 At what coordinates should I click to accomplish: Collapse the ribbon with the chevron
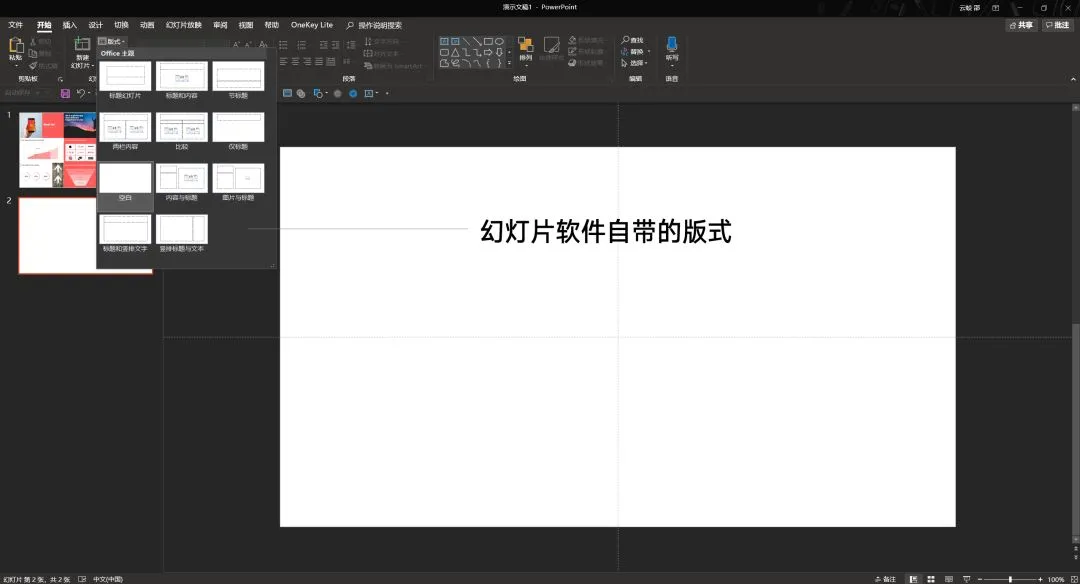point(1073,79)
